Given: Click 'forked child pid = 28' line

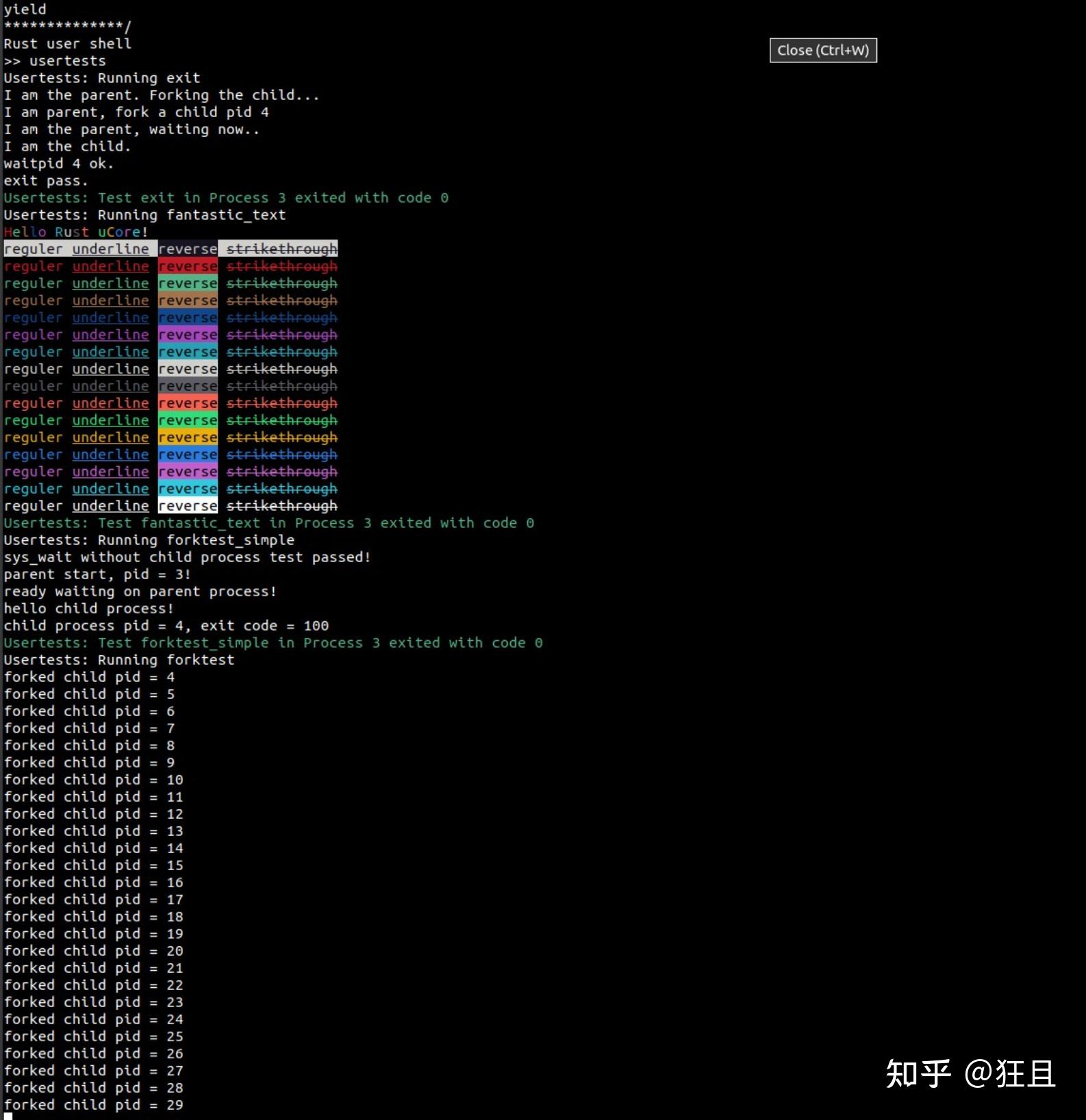Looking at the screenshot, I should click(x=94, y=1088).
